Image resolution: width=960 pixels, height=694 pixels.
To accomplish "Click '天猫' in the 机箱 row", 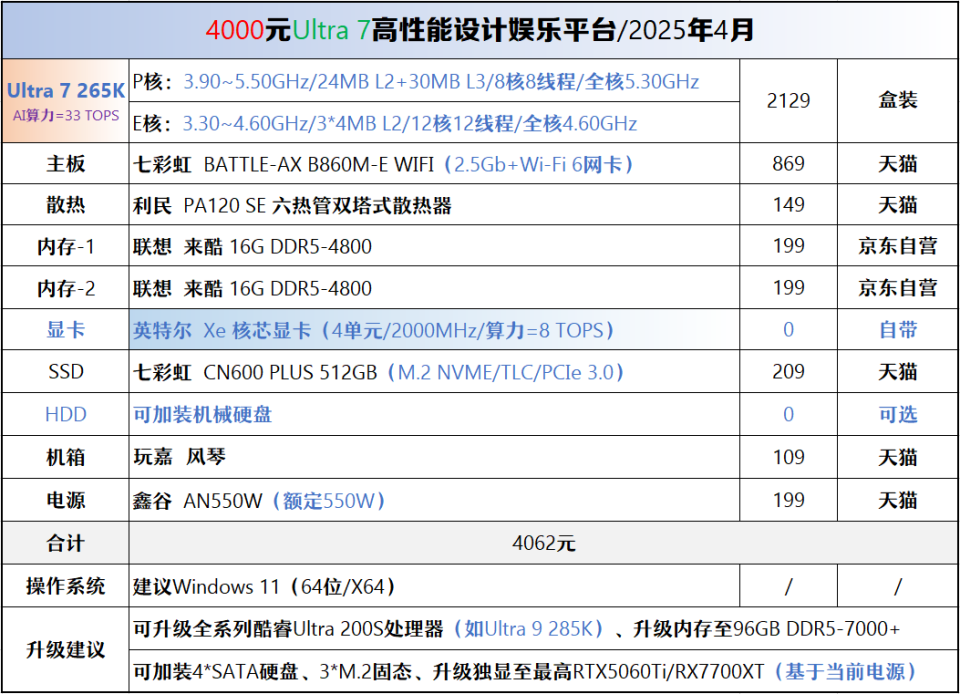I will (898, 457).
